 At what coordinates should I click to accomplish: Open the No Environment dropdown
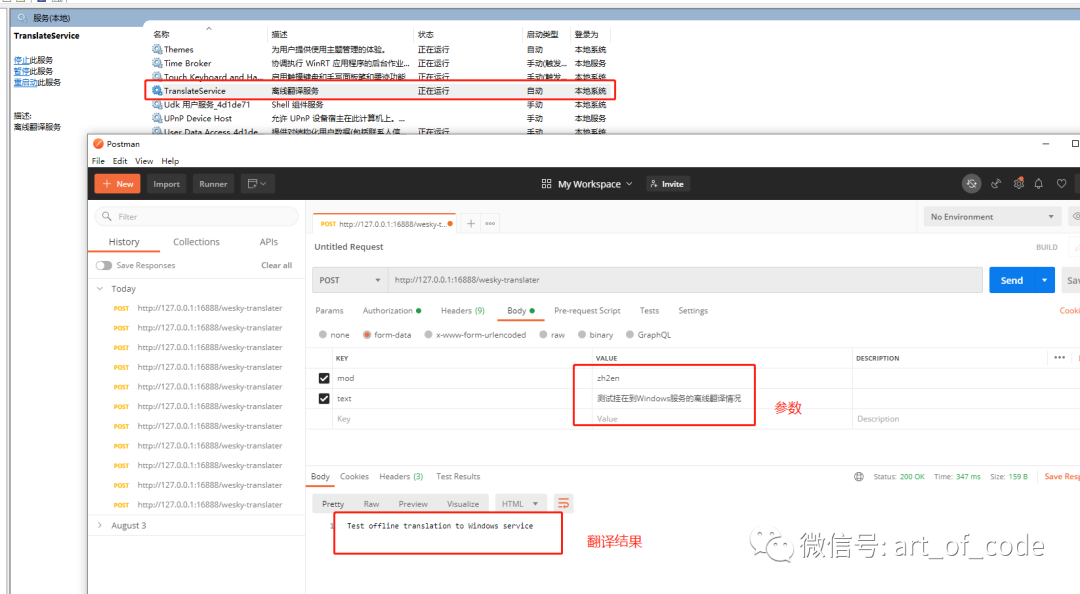click(991, 216)
